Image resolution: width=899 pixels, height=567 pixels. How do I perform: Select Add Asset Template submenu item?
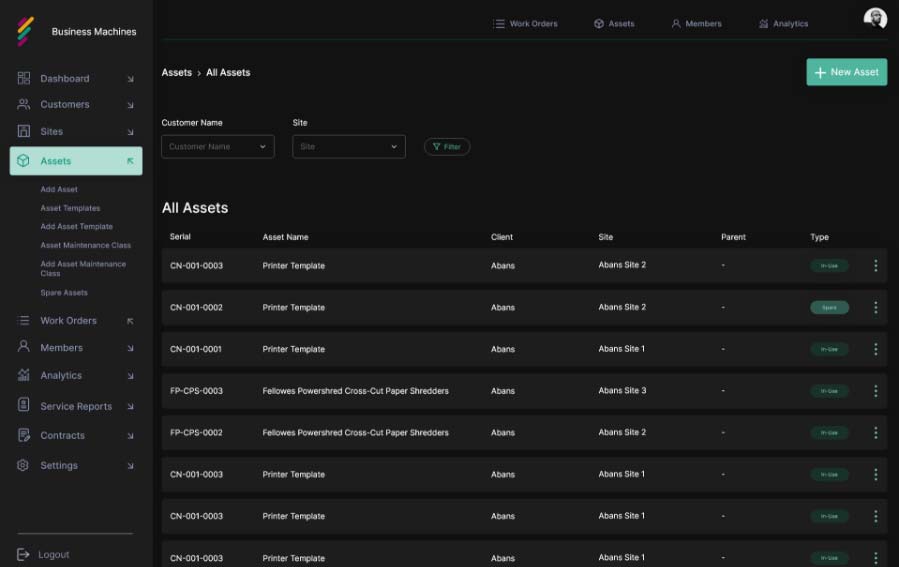coord(76,226)
